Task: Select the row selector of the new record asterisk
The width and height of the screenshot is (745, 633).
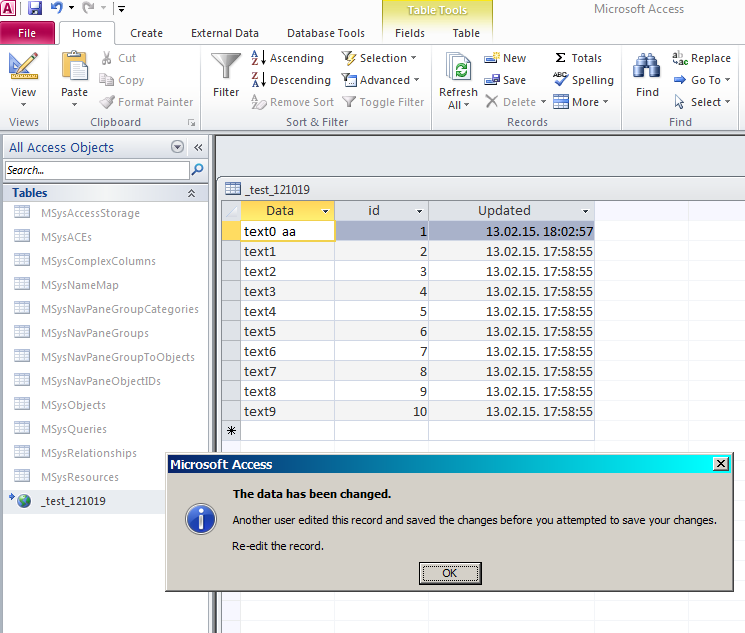Action: pos(231,431)
